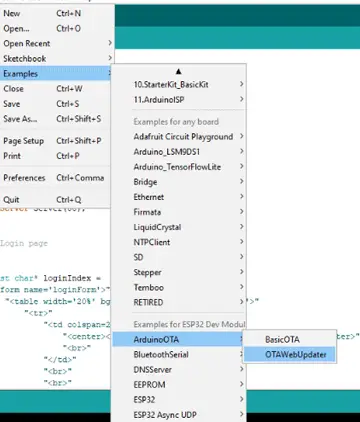Click the arrow next to 11.ArduinoISP
The height and width of the screenshot is (422, 360).
click(x=242, y=99)
